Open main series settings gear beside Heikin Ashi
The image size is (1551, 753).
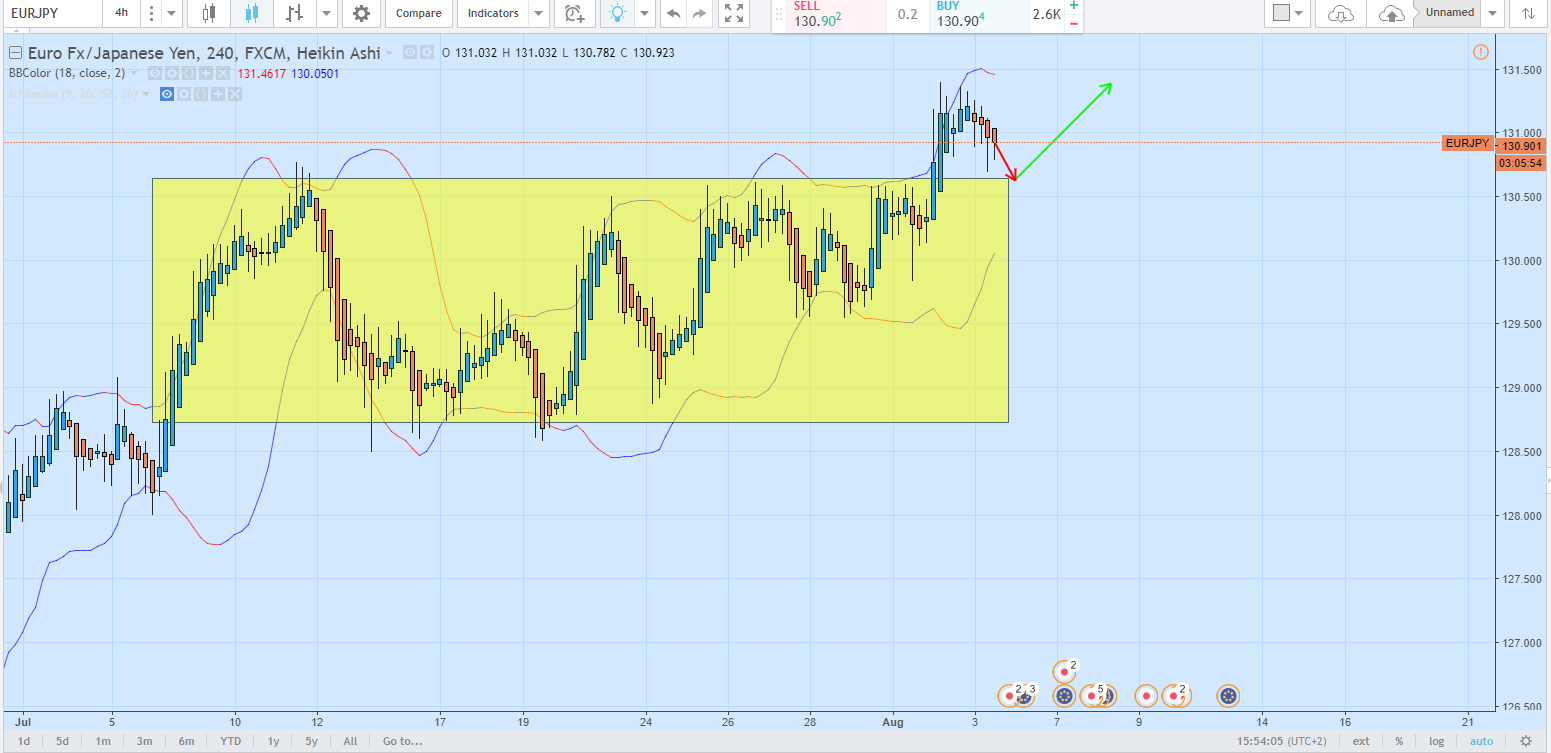427,52
